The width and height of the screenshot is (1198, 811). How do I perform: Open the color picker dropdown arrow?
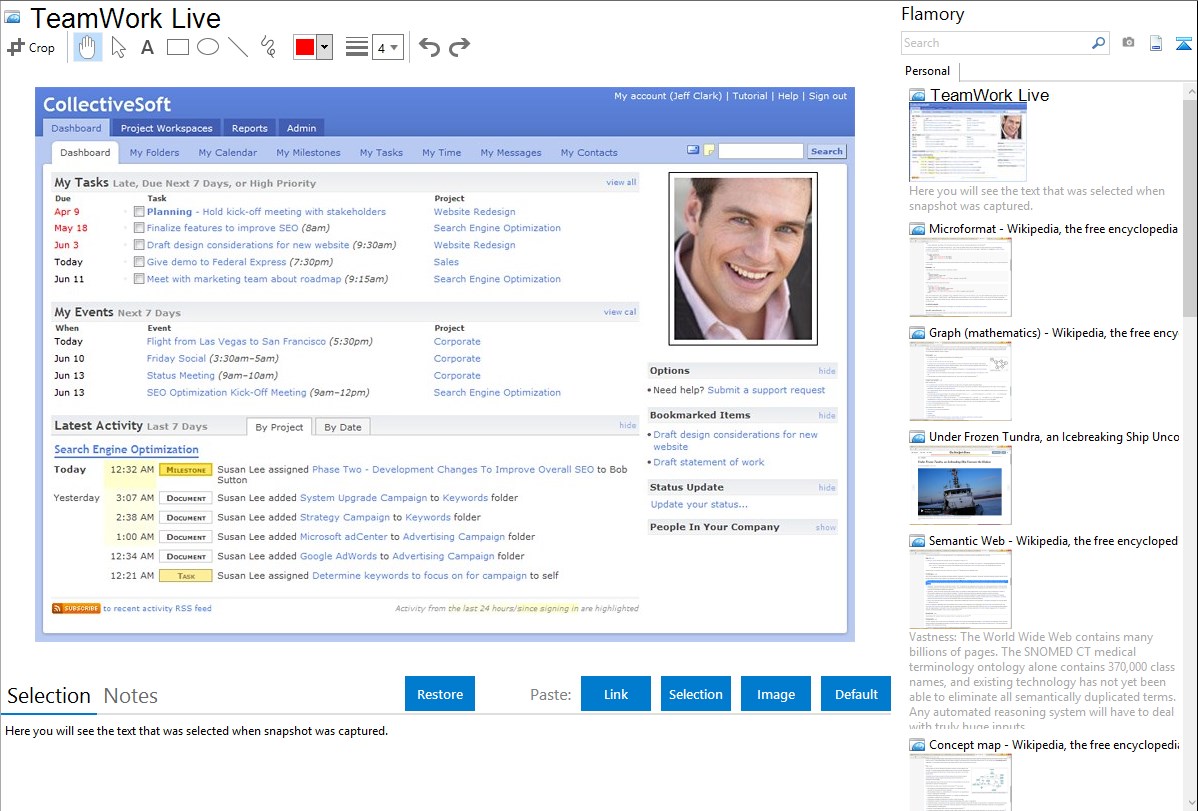(324, 47)
